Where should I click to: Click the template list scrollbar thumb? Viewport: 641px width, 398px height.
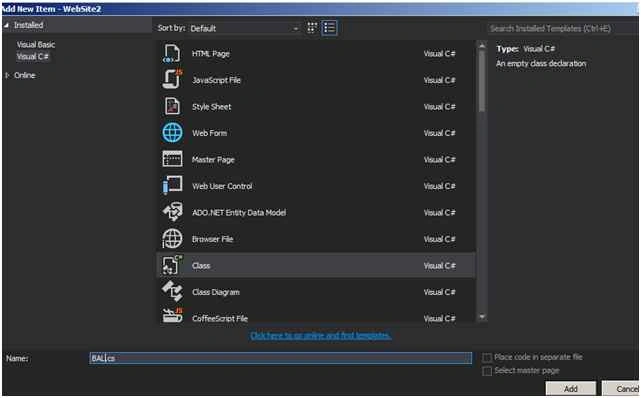pos(482,80)
